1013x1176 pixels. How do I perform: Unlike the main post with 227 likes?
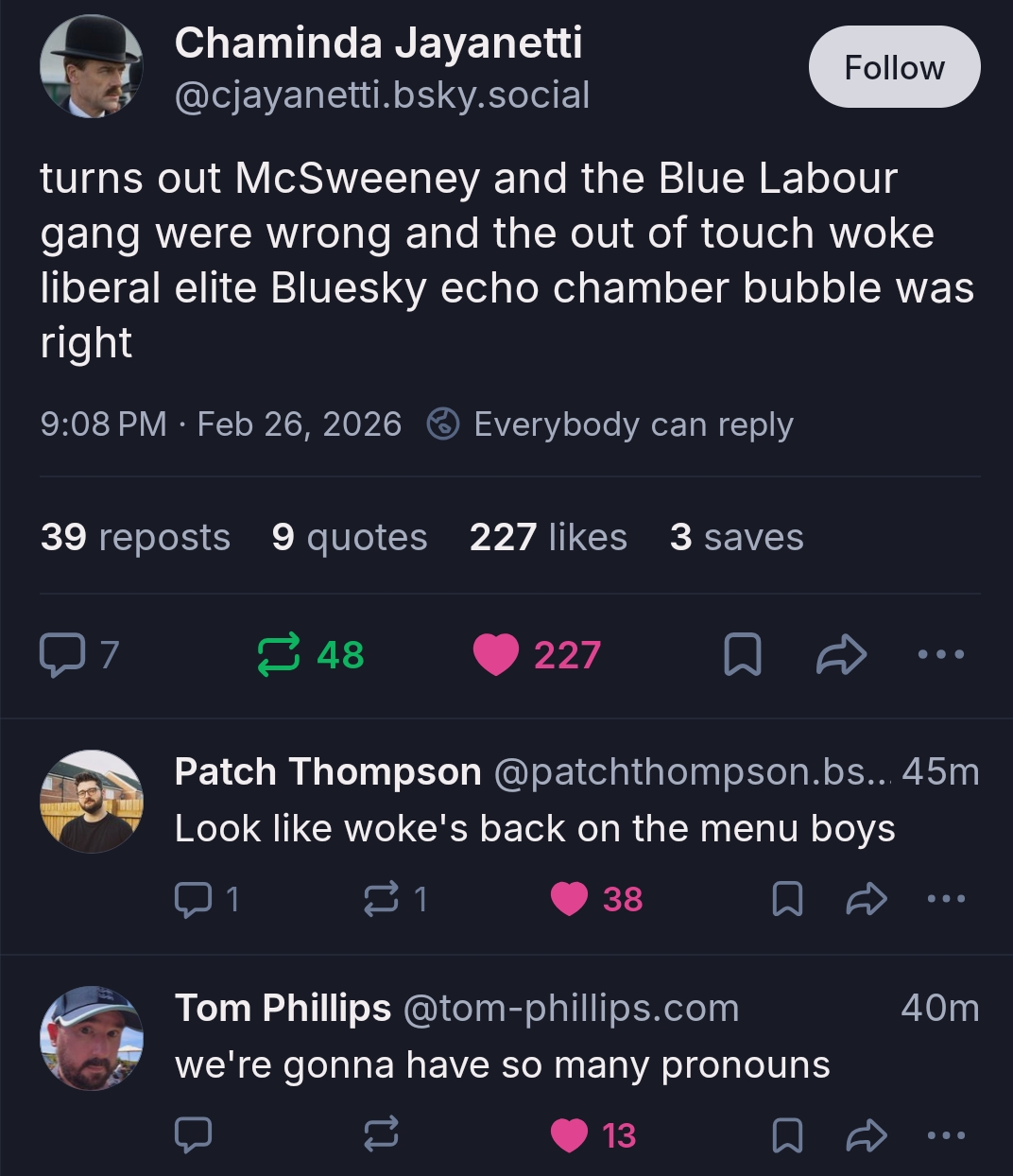[497, 654]
